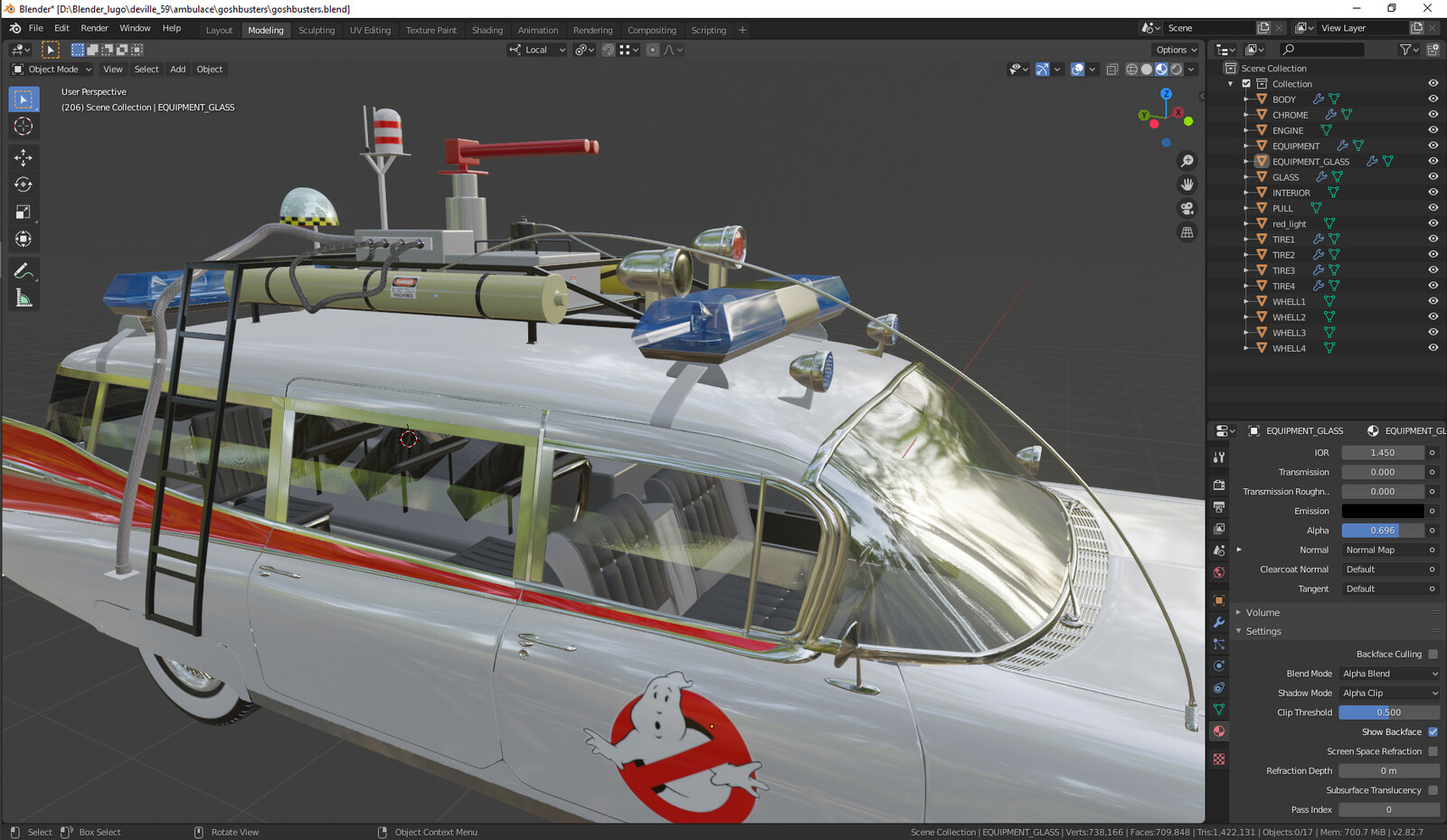Open the Local transform orientation dropdown
The width and height of the screenshot is (1447, 840).
point(537,50)
